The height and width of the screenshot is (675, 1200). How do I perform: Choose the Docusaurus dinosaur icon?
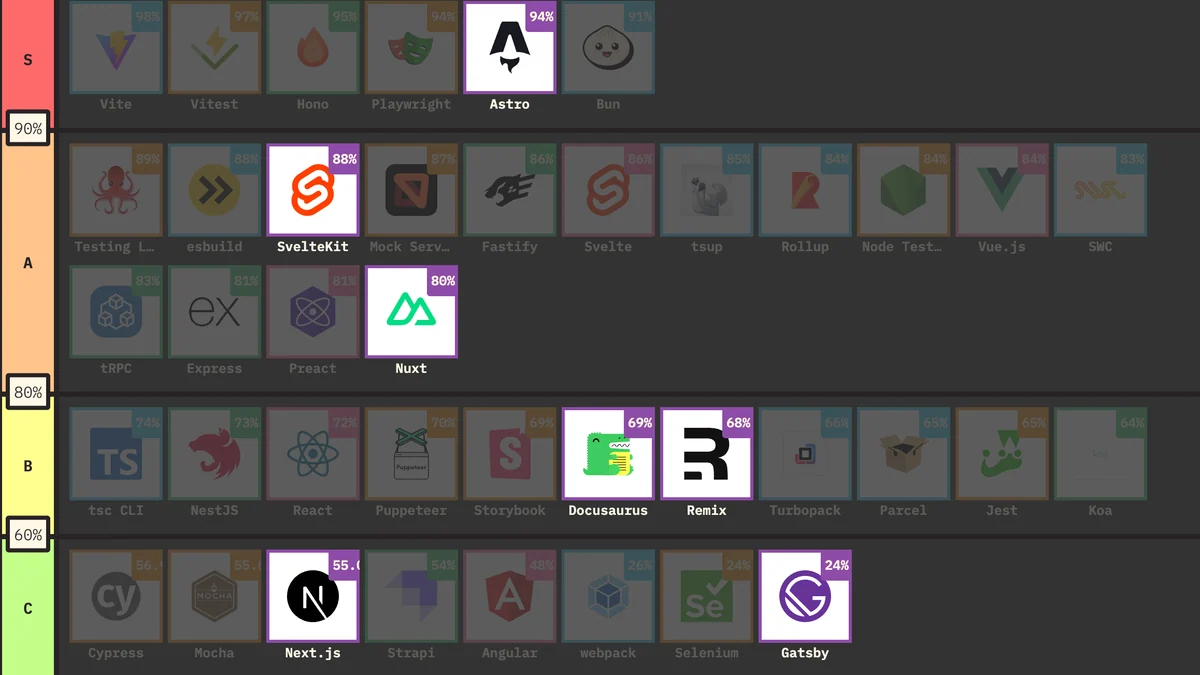pyautogui.click(x=608, y=454)
